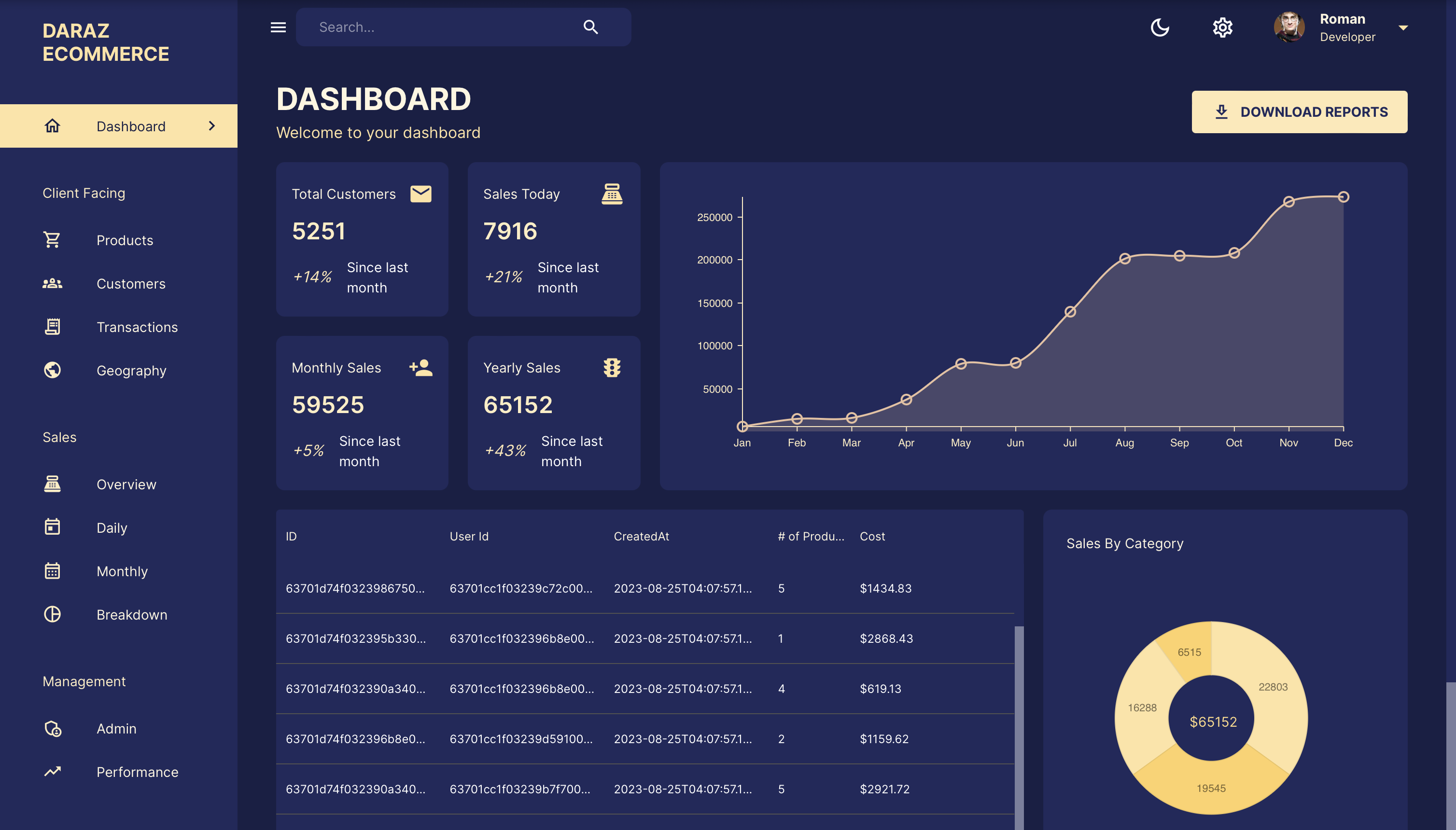Expand the Roman user dropdown arrow

point(1403,28)
